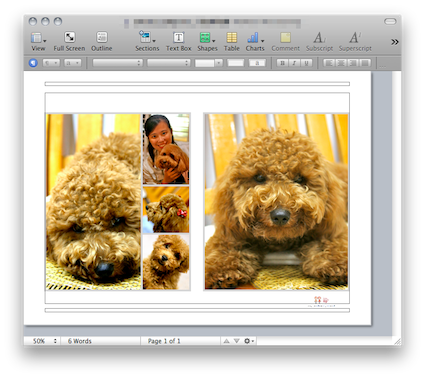The image size is (425, 378).
Task: Go to previous page with up arrow
Action: point(226,341)
